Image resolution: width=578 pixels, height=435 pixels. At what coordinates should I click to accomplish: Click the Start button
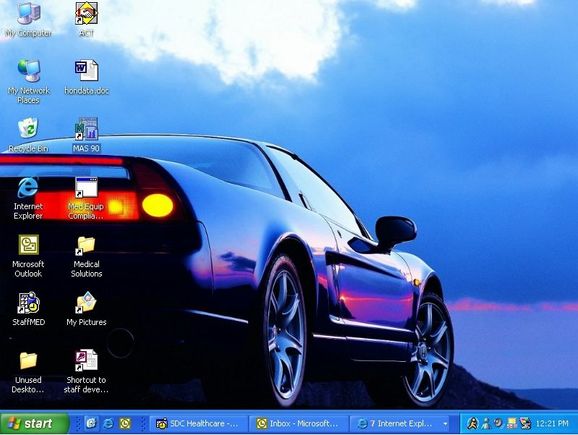tap(35, 423)
